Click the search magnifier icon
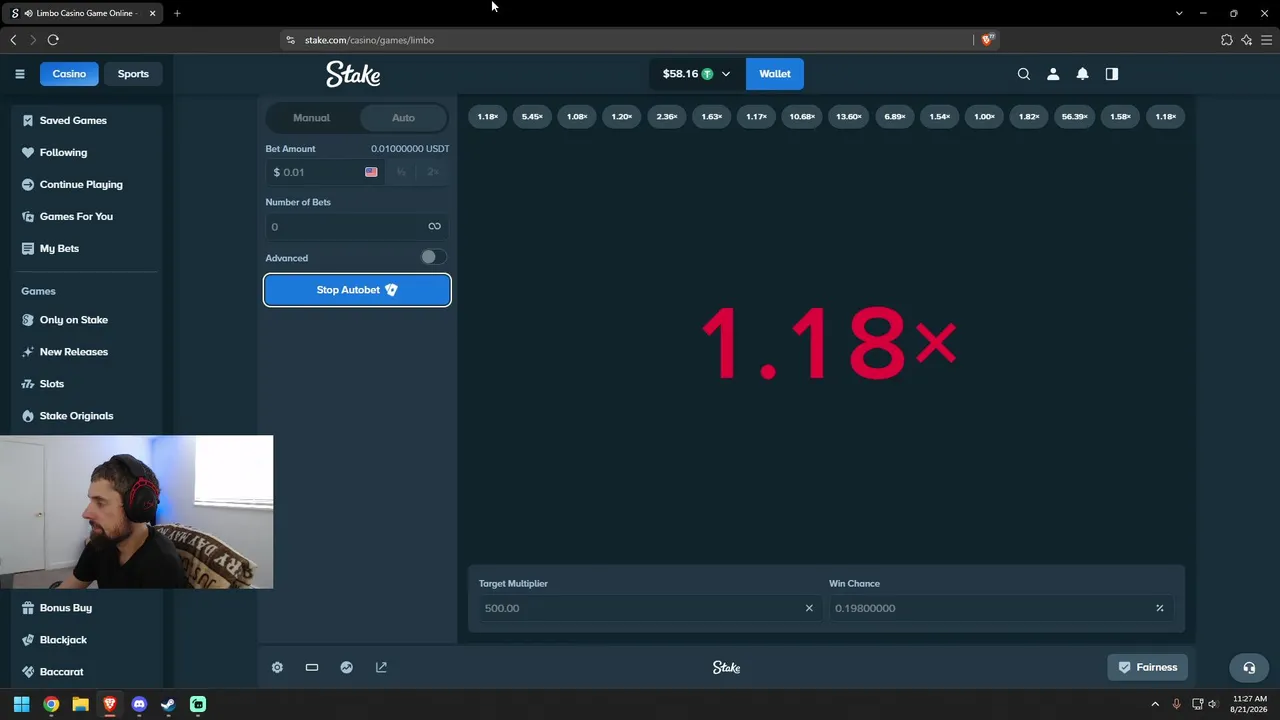Viewport: 1280px width, 720px height. click(x=1023, y=74)
